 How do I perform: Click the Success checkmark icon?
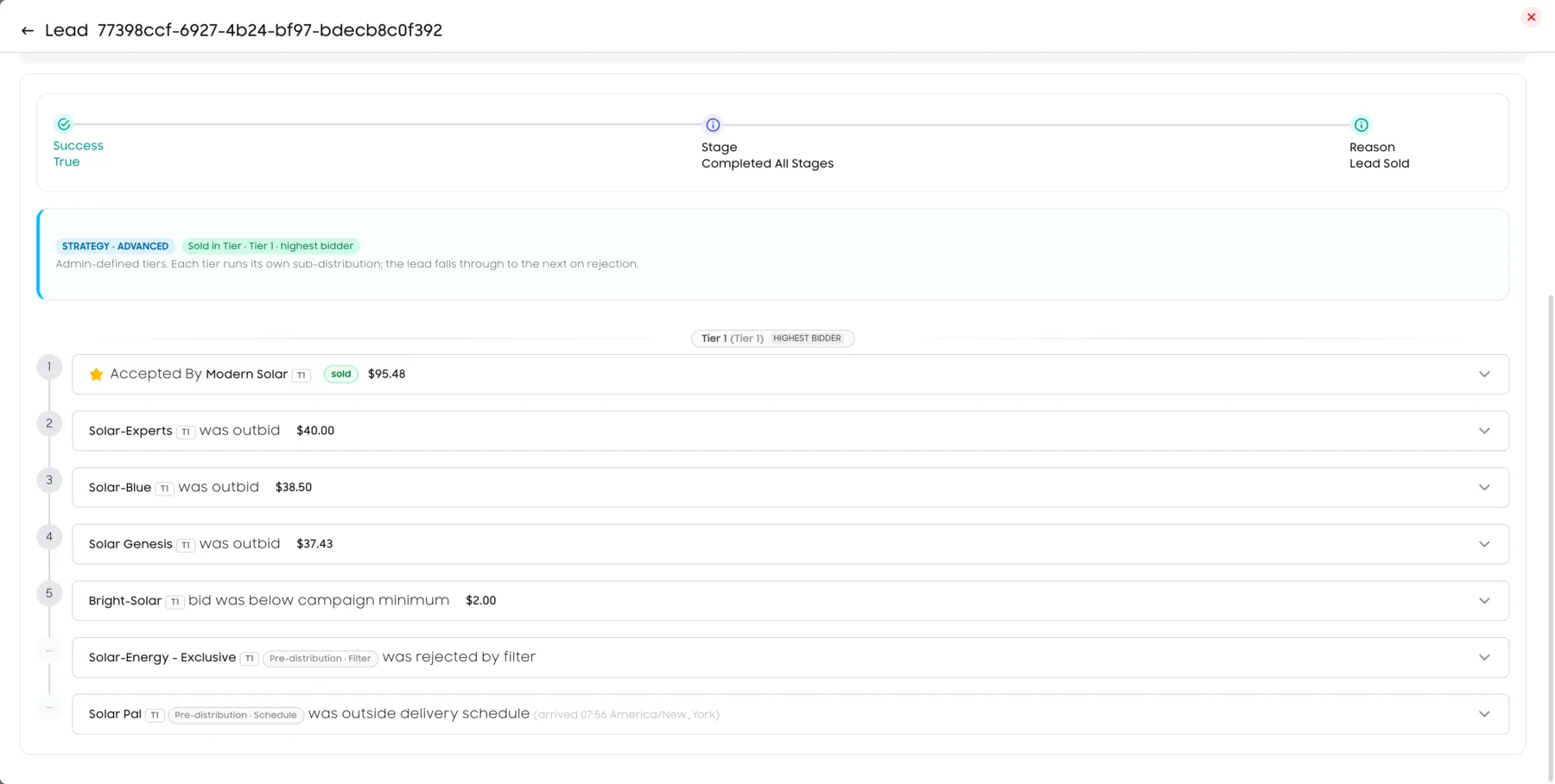tap(64, 124)
